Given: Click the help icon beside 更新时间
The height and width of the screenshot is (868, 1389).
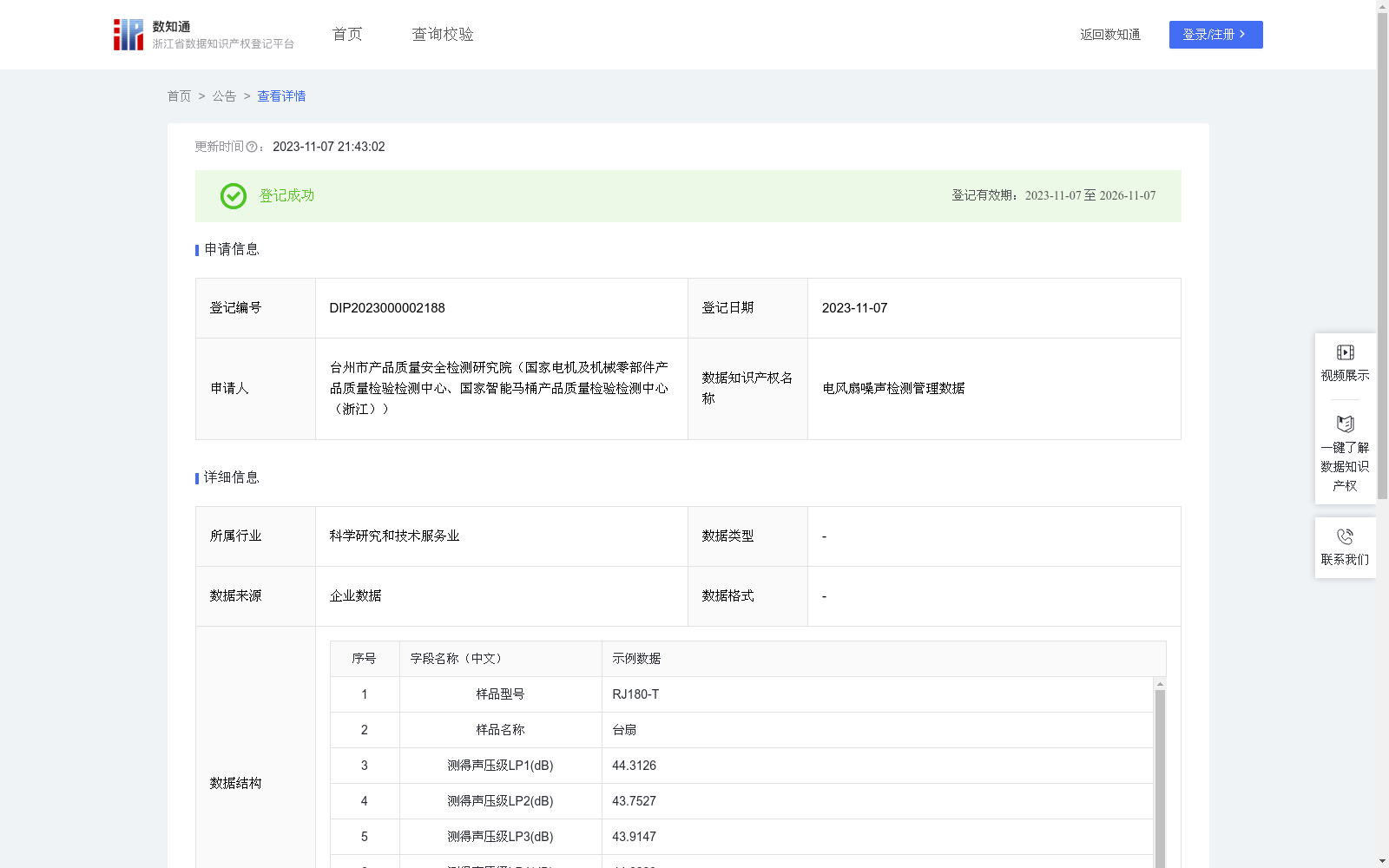Looking at the screenshot, I should pyautogui.click(x=252, y=148).
